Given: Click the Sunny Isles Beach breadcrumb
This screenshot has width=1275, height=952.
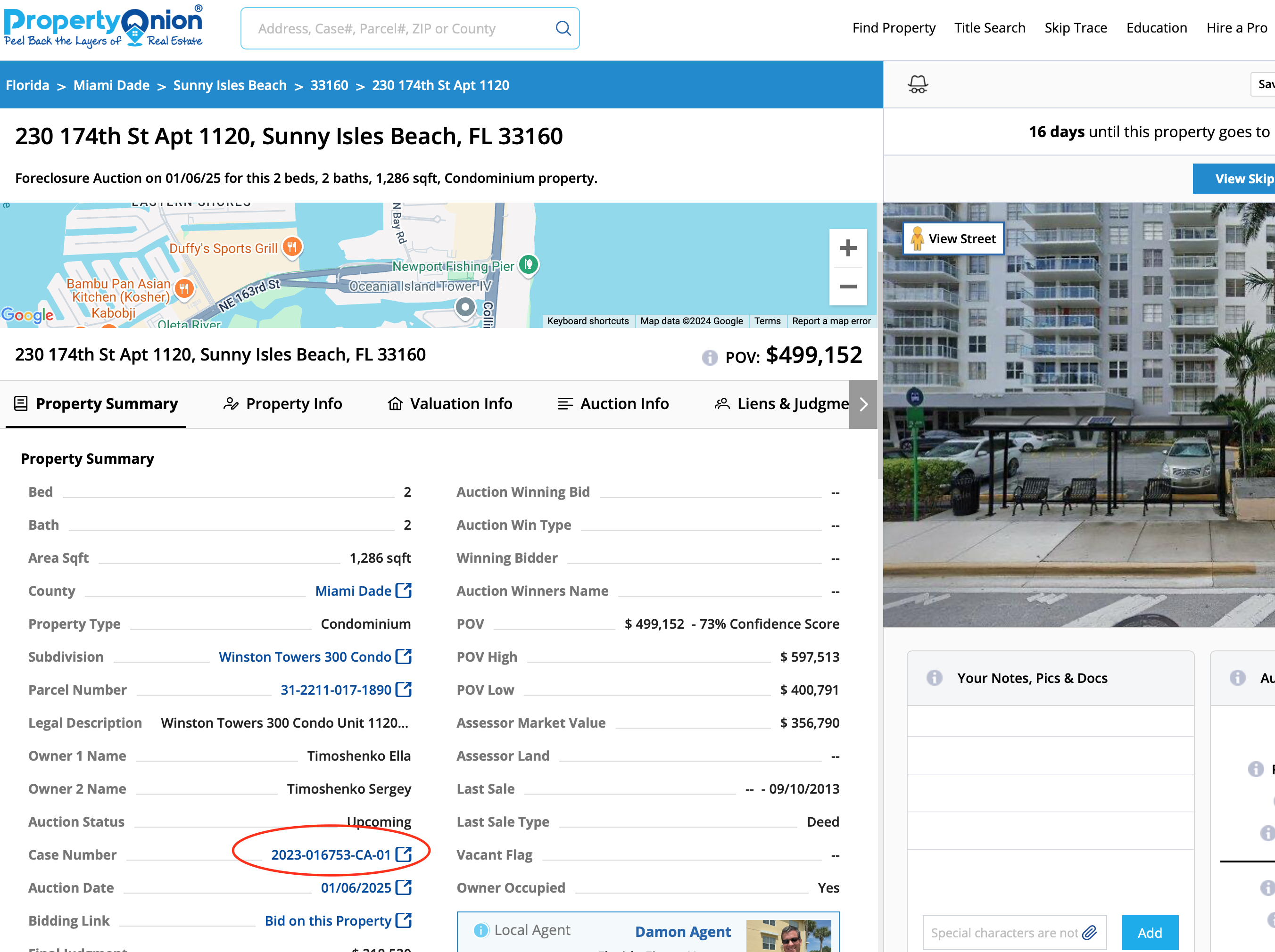Looking at the screenshot, I should pyautogui.click(x=230, y=85).
